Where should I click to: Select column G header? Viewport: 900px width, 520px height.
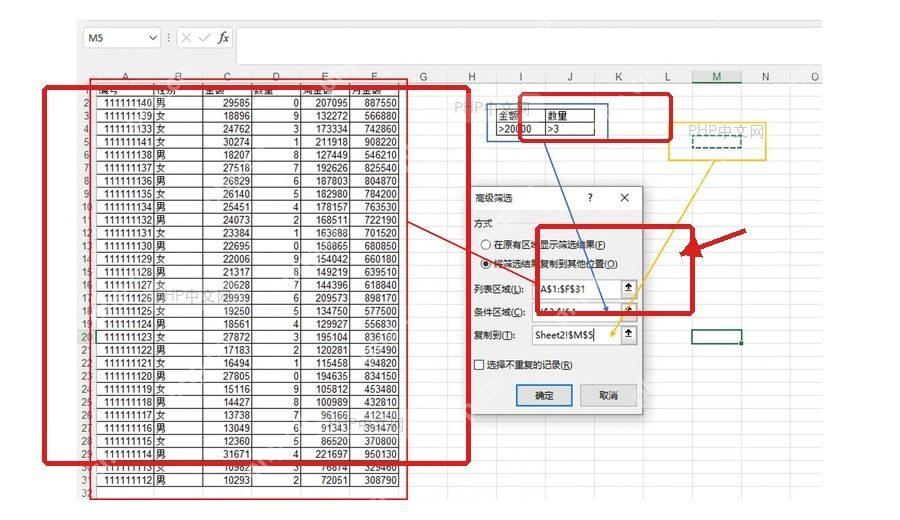[423, 77]
